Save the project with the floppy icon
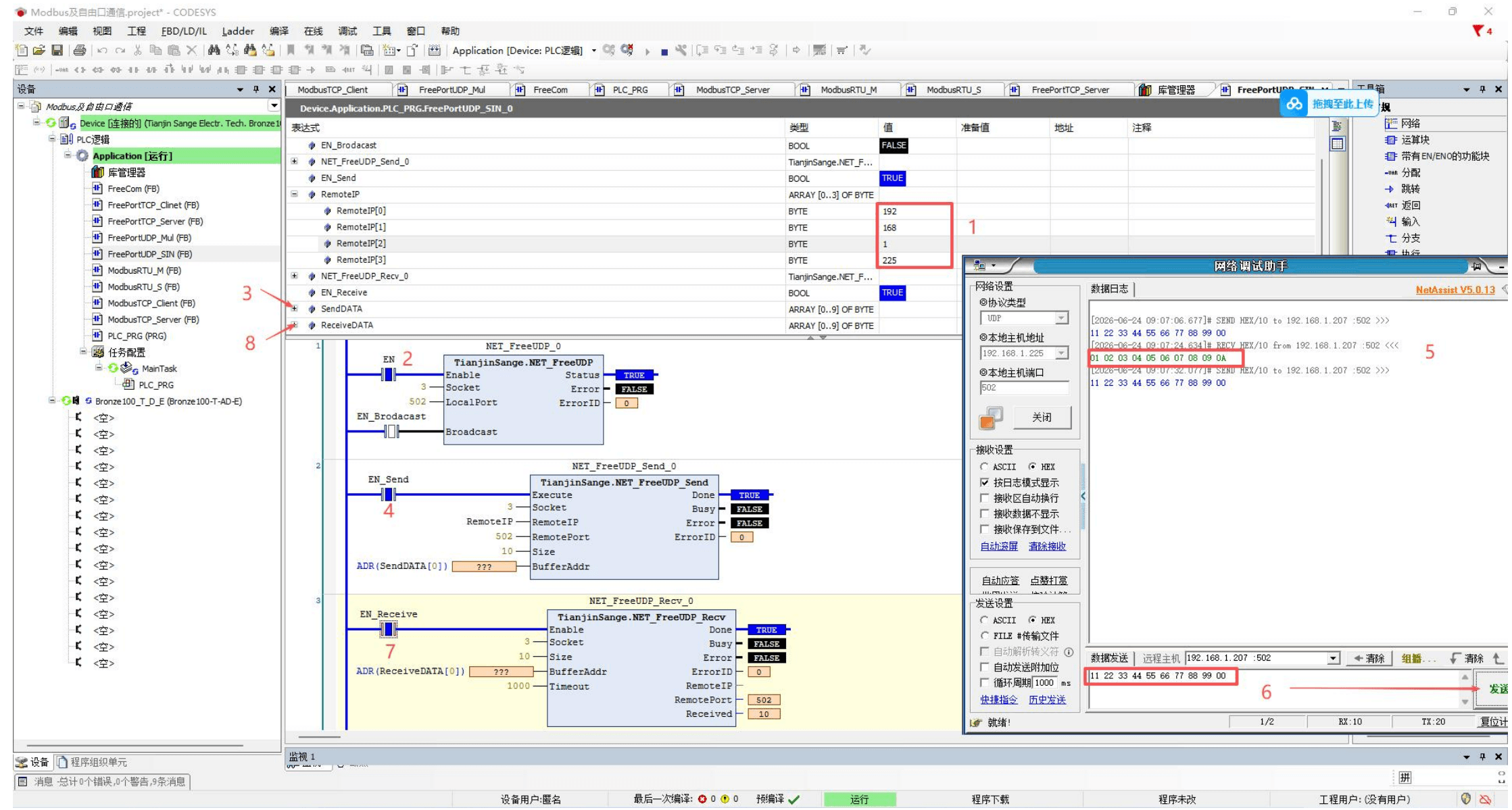Image resolution: width=1512 pixels, height=810 pixels. pos(57,50)
